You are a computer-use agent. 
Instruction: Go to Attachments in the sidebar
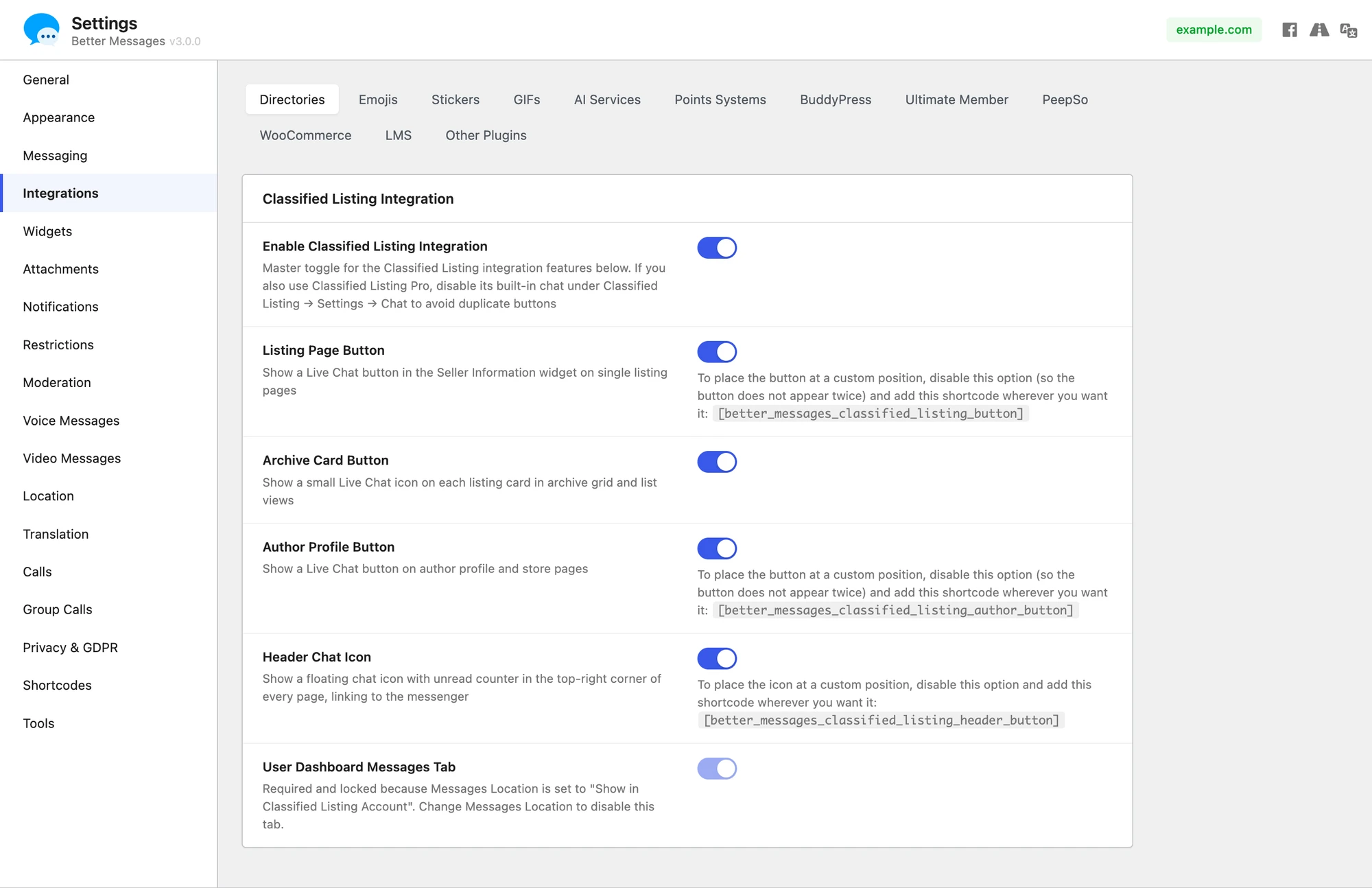point(108,269)
